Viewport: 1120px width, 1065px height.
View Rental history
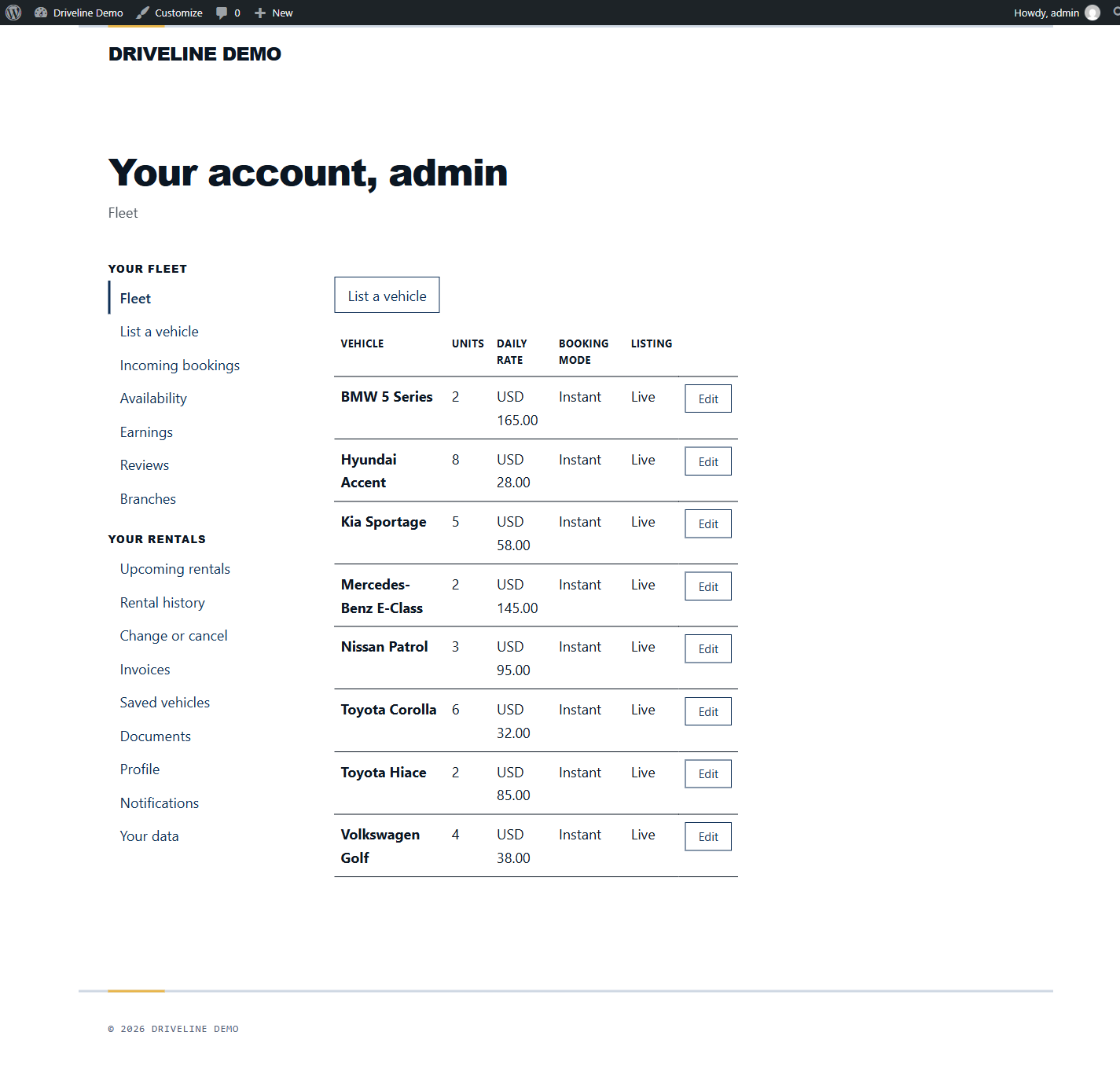[163, 603]
